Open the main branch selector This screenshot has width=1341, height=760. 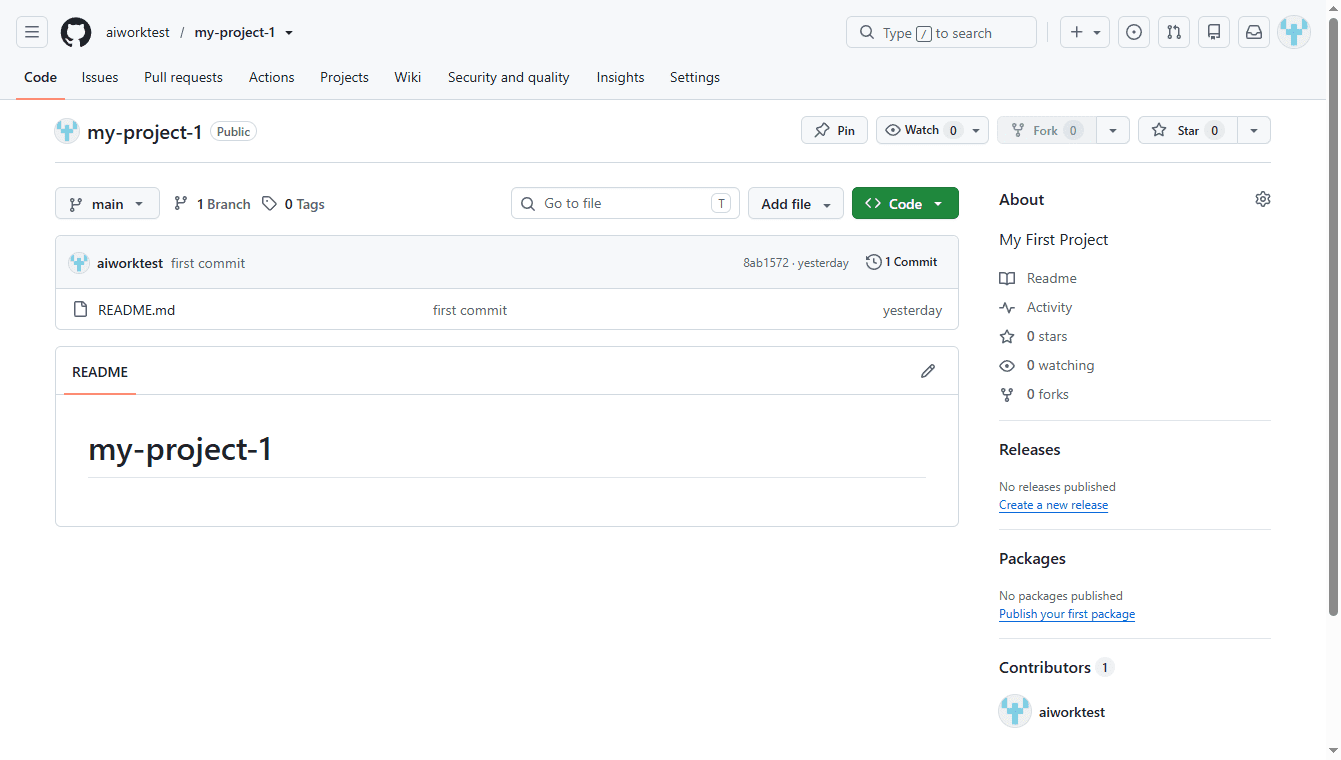click(107, 203)
